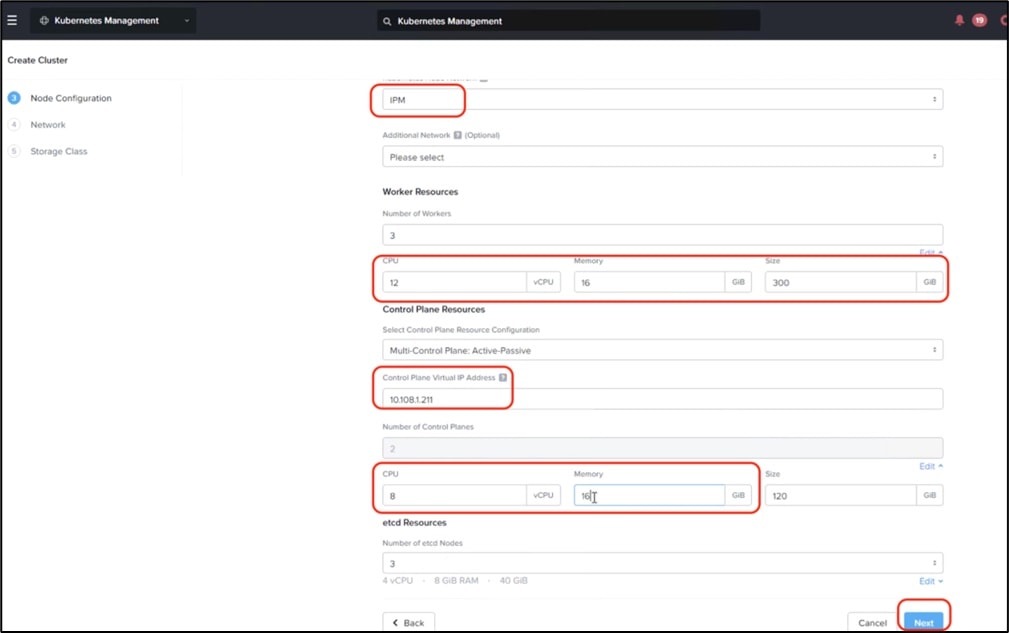Focus the Kubernetes Management search bar
The image size is (1009, 633).
(x=568, y=21)
